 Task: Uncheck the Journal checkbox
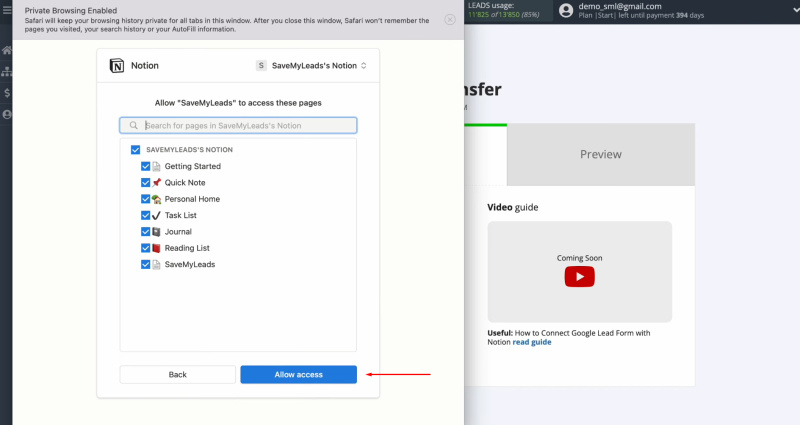[145, 232]
